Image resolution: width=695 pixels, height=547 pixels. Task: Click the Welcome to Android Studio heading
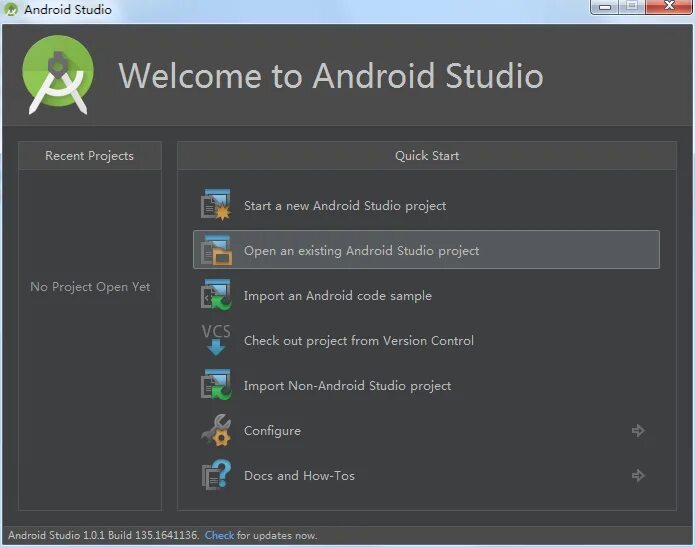click(x=331, y=76)
